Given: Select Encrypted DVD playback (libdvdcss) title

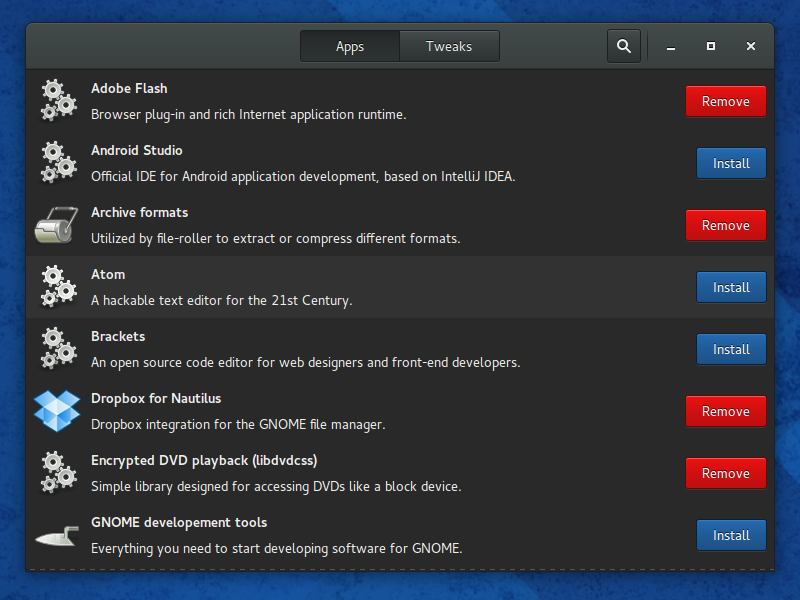Looking at the screenshot, I should 204,460.
